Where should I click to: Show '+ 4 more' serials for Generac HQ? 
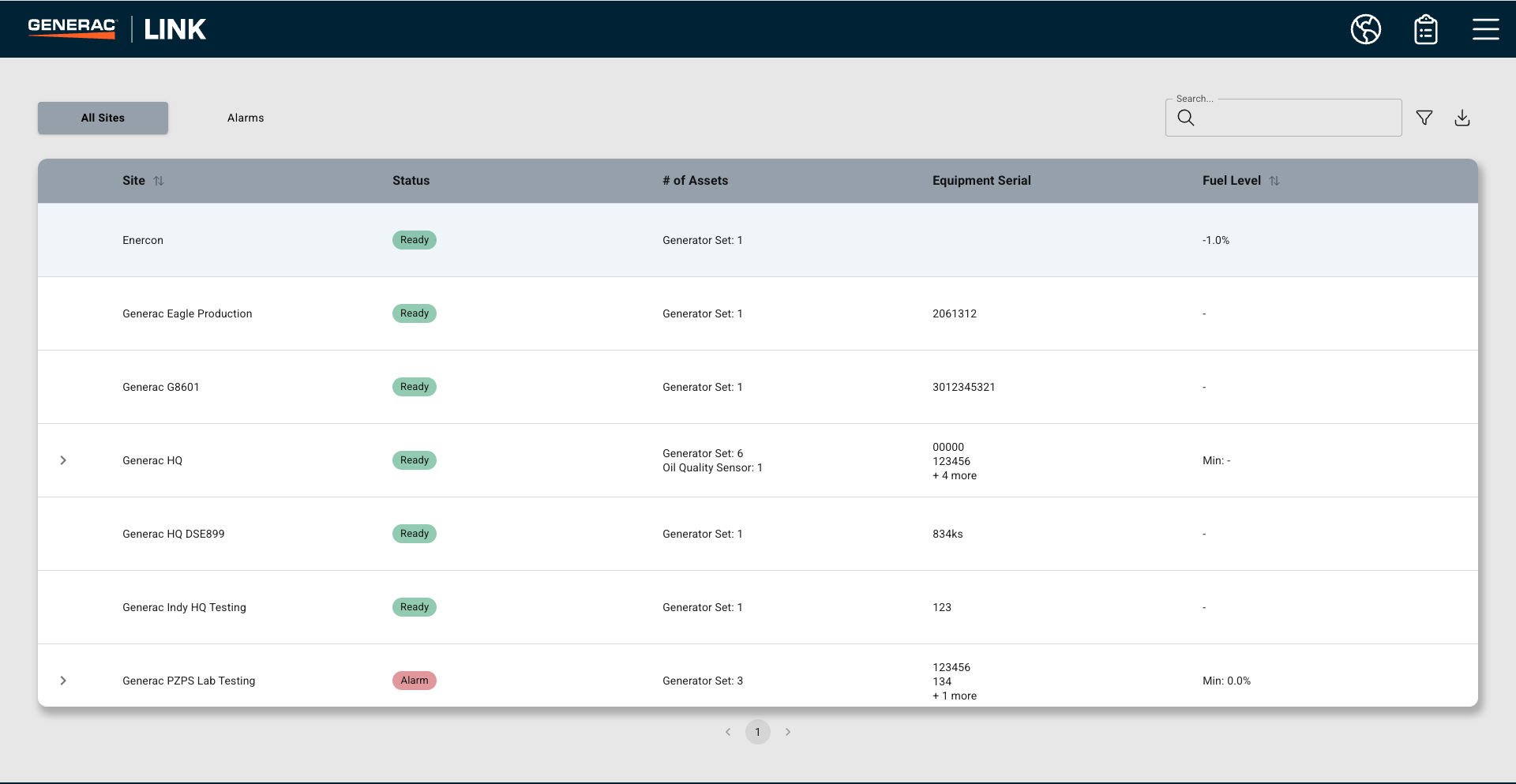coord(954,475)
